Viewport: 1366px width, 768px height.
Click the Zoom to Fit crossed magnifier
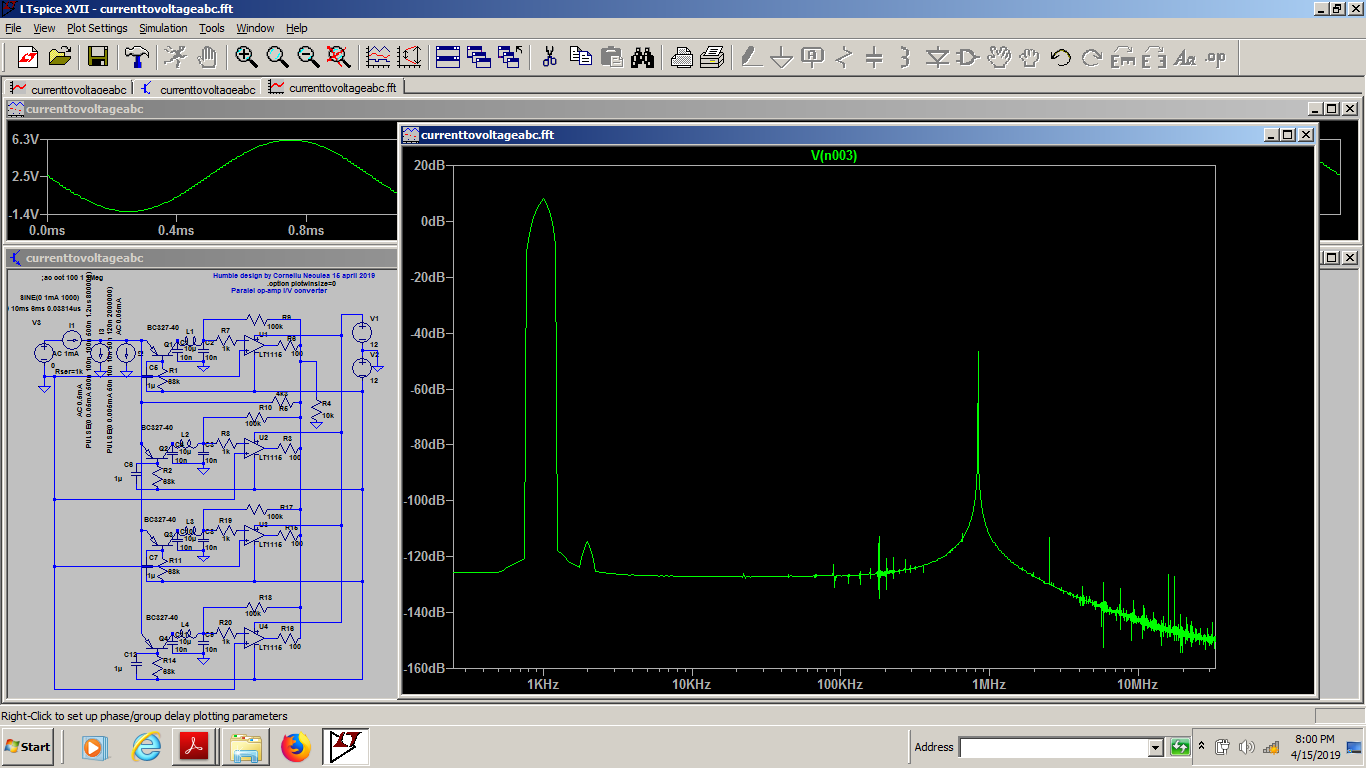coord(339,57)
